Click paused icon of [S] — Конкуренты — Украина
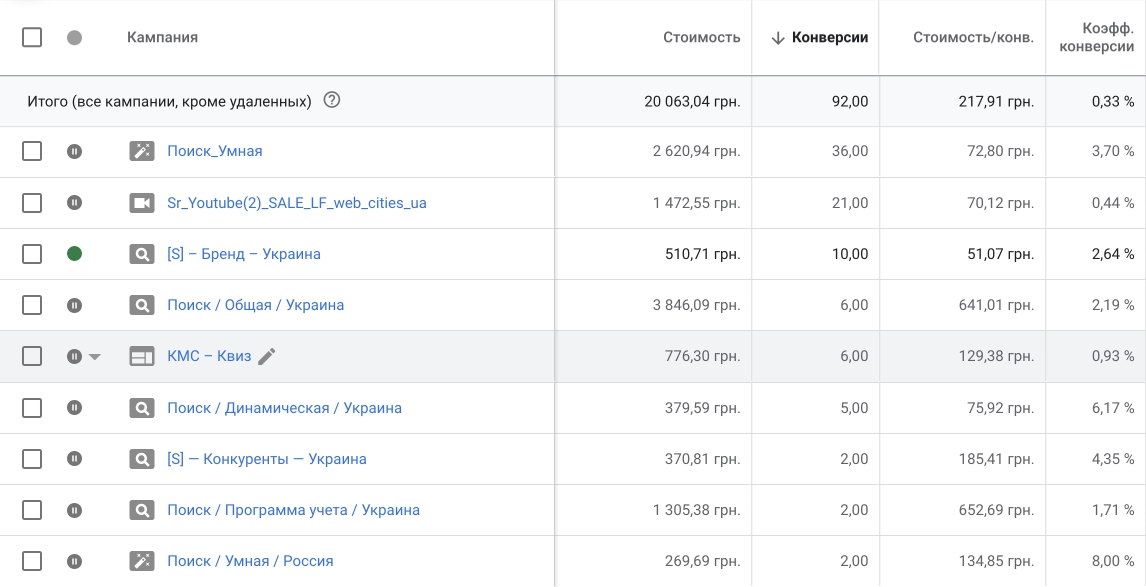 pyautogui.click(x=75, y=459)
